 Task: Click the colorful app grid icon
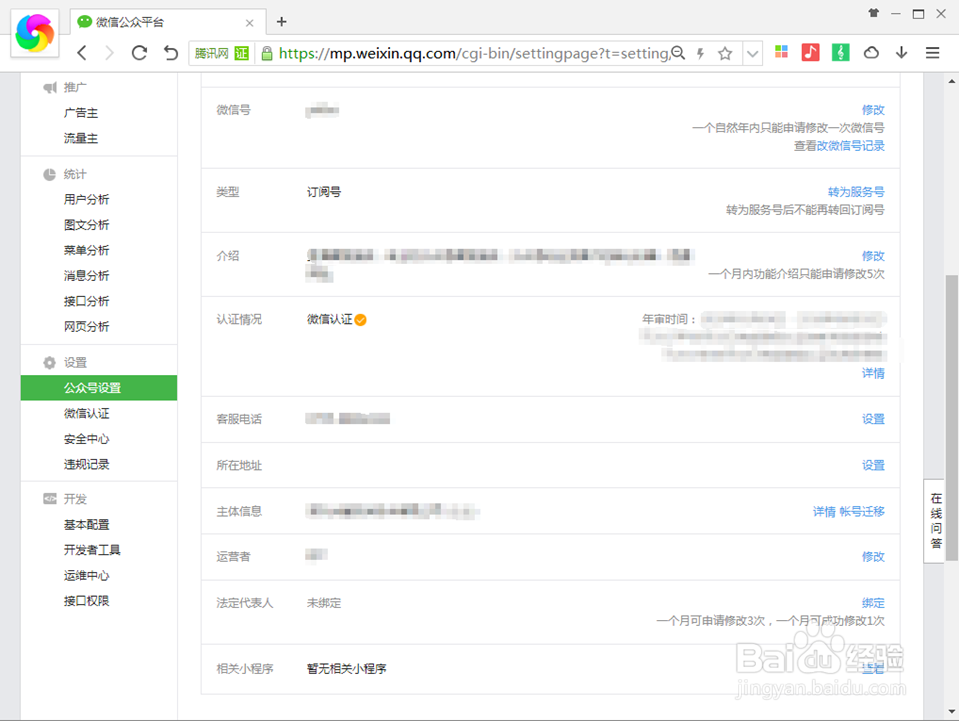781,52
